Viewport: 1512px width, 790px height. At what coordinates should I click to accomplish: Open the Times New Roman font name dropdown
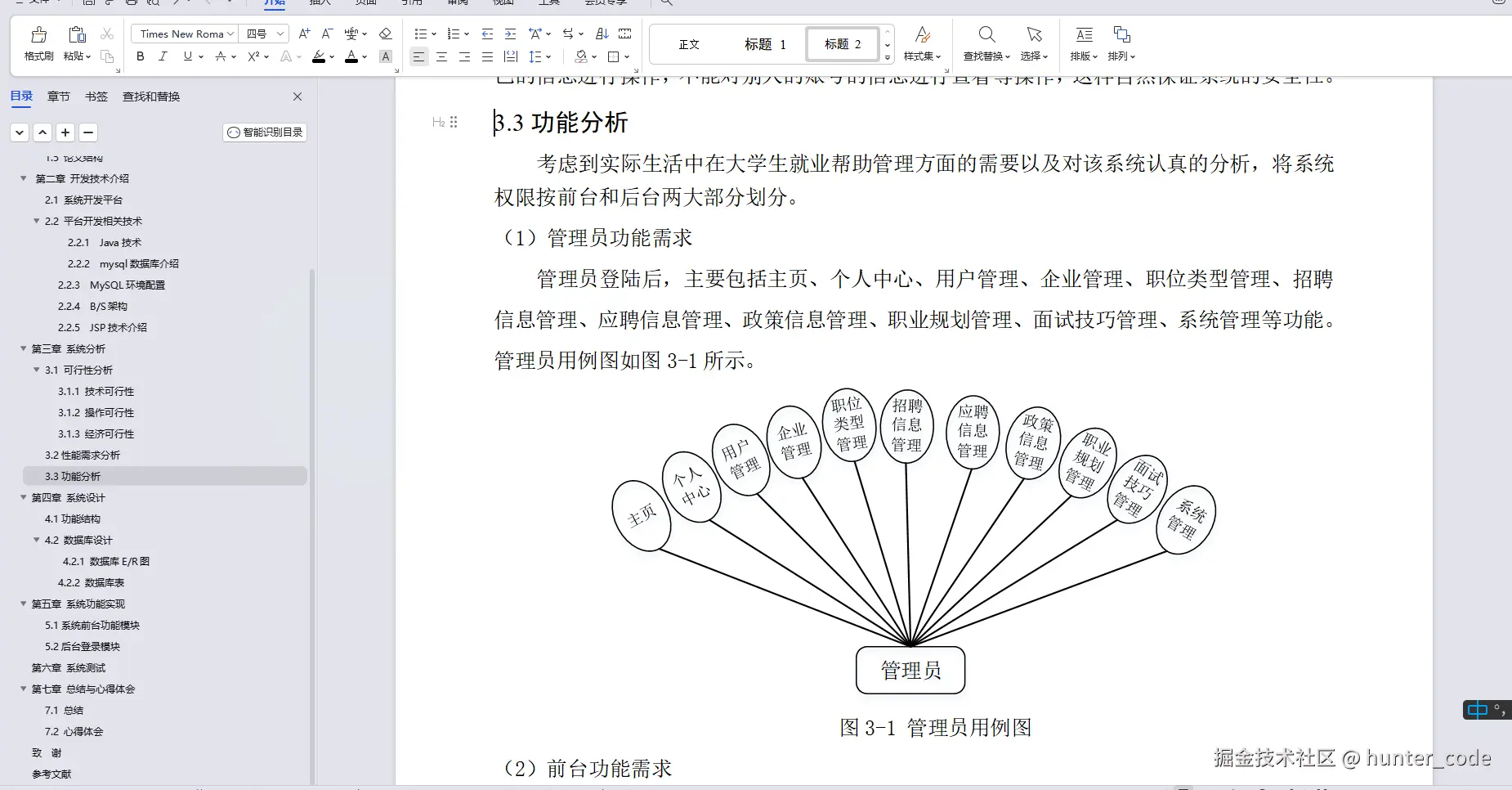230,34
